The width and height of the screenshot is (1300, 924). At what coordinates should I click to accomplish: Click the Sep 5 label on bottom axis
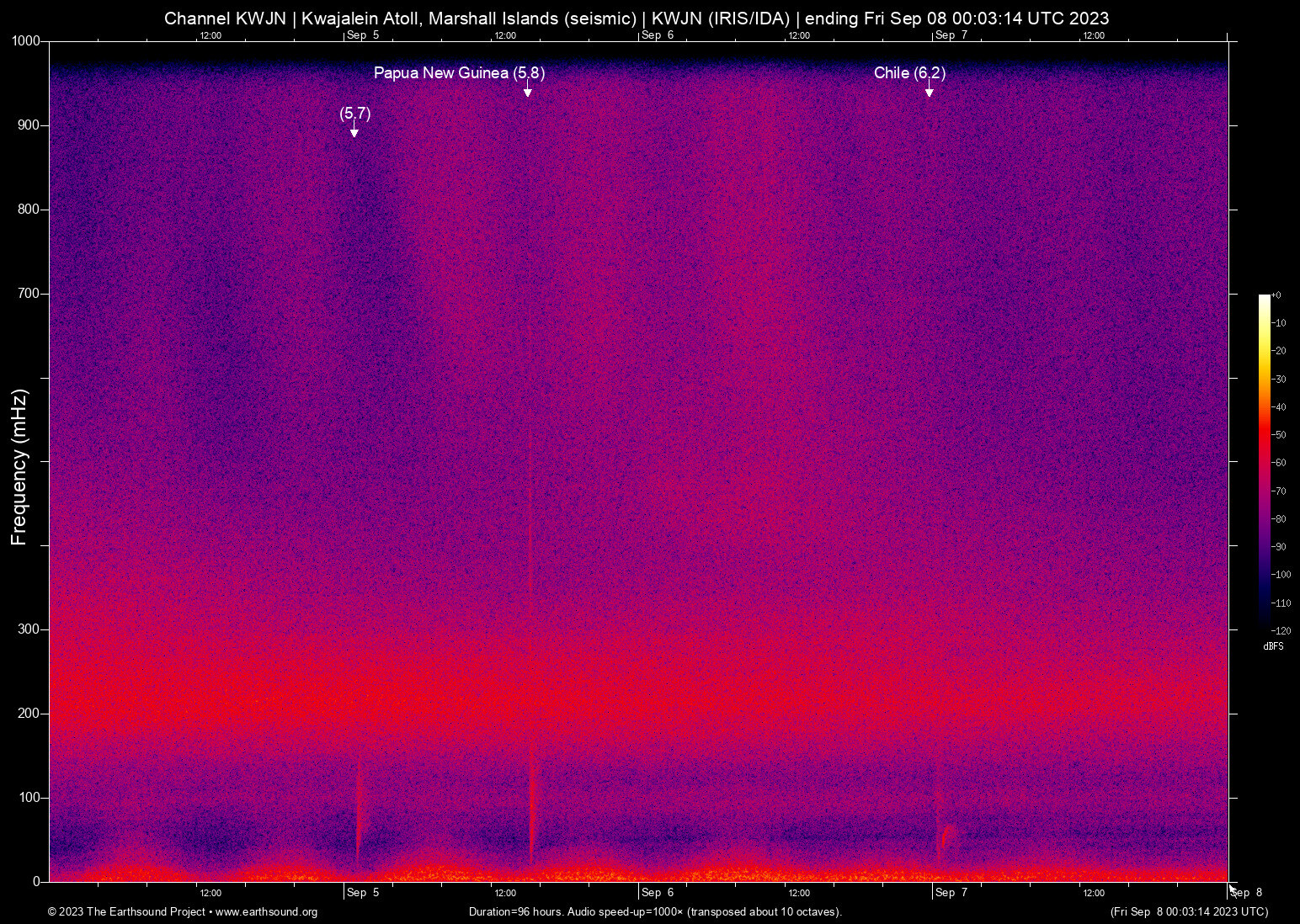pos(362,893)
